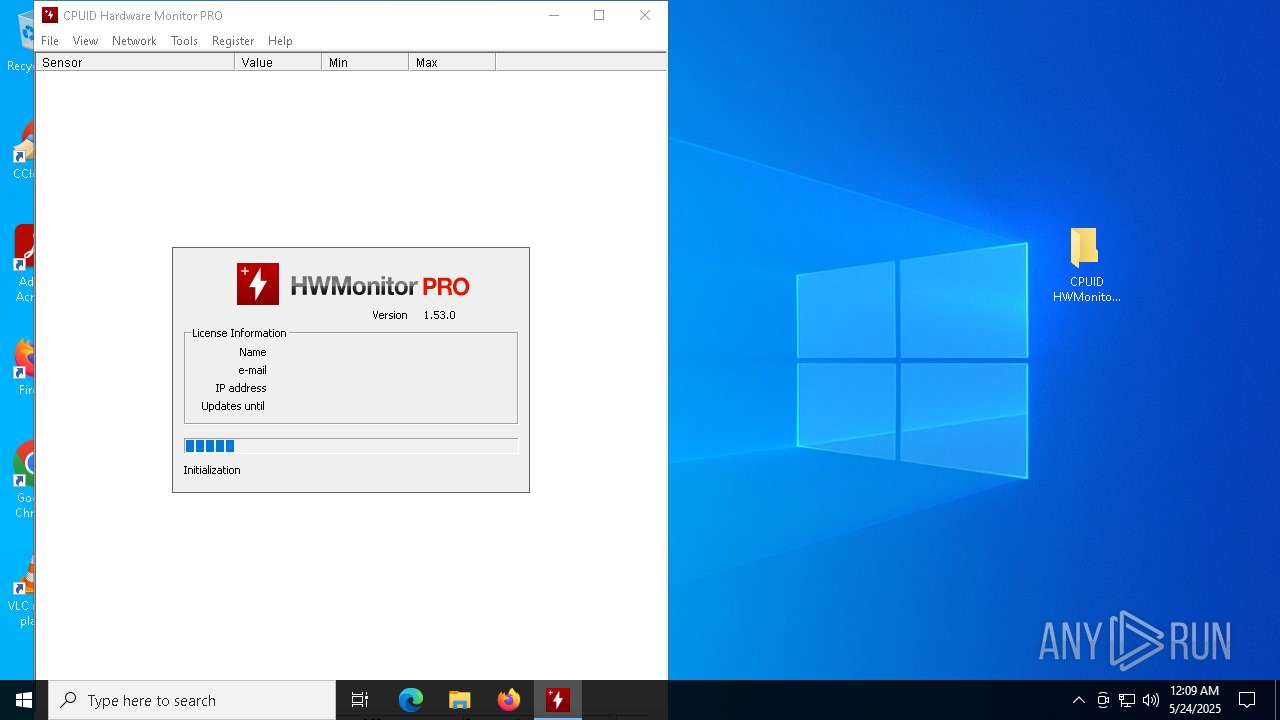1280x720 pixels.
Task: Close the Hardware Monitor PRO window
Action: click(x=645, y=15)
